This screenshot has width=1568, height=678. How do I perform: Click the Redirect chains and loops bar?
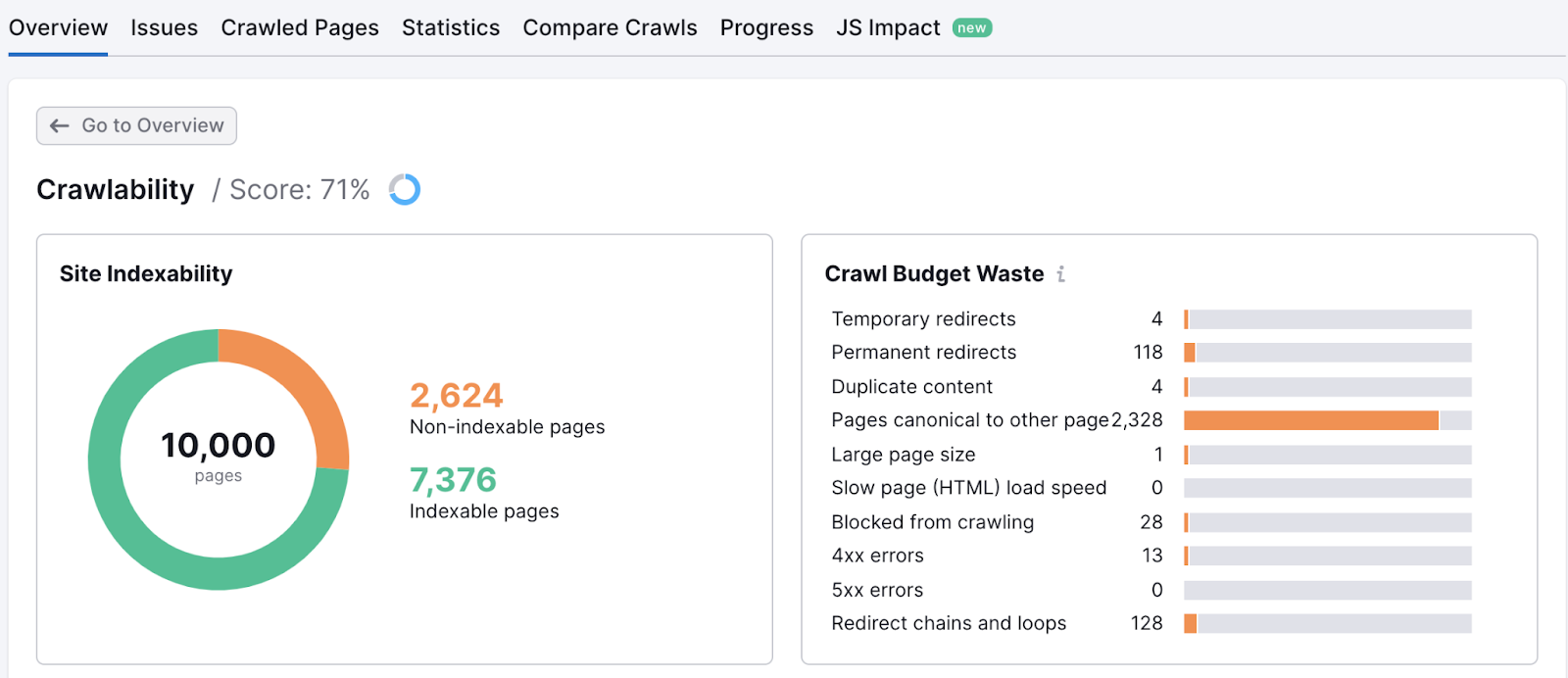(x=1327, y=624)
